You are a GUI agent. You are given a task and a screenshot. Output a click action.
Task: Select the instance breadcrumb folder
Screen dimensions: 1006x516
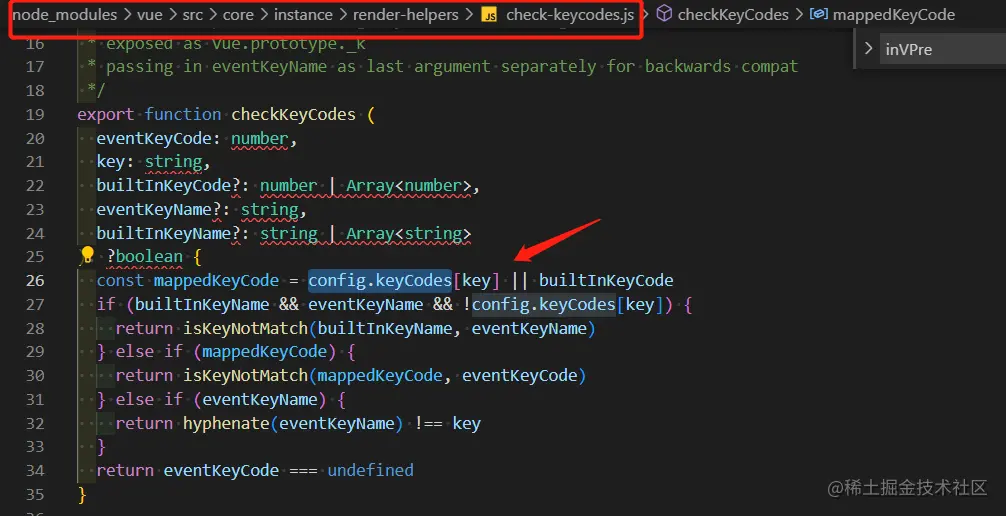303,15
